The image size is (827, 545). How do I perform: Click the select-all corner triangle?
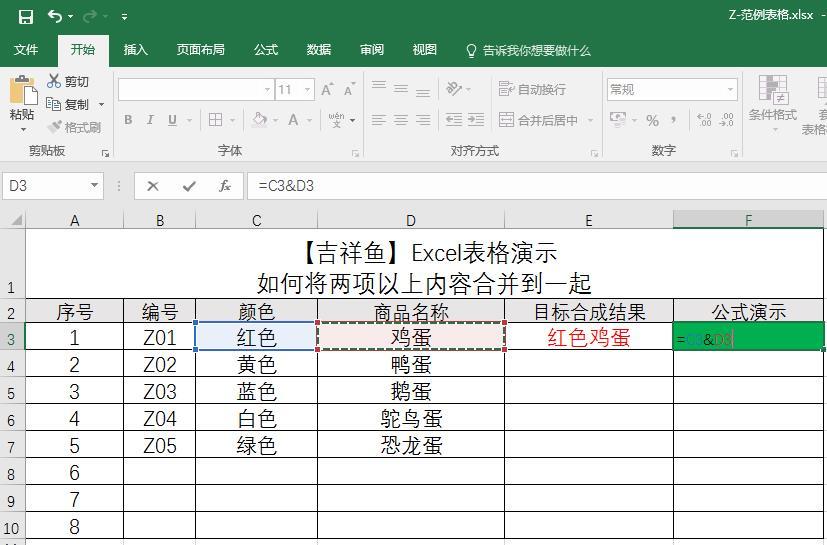point(16,219)
